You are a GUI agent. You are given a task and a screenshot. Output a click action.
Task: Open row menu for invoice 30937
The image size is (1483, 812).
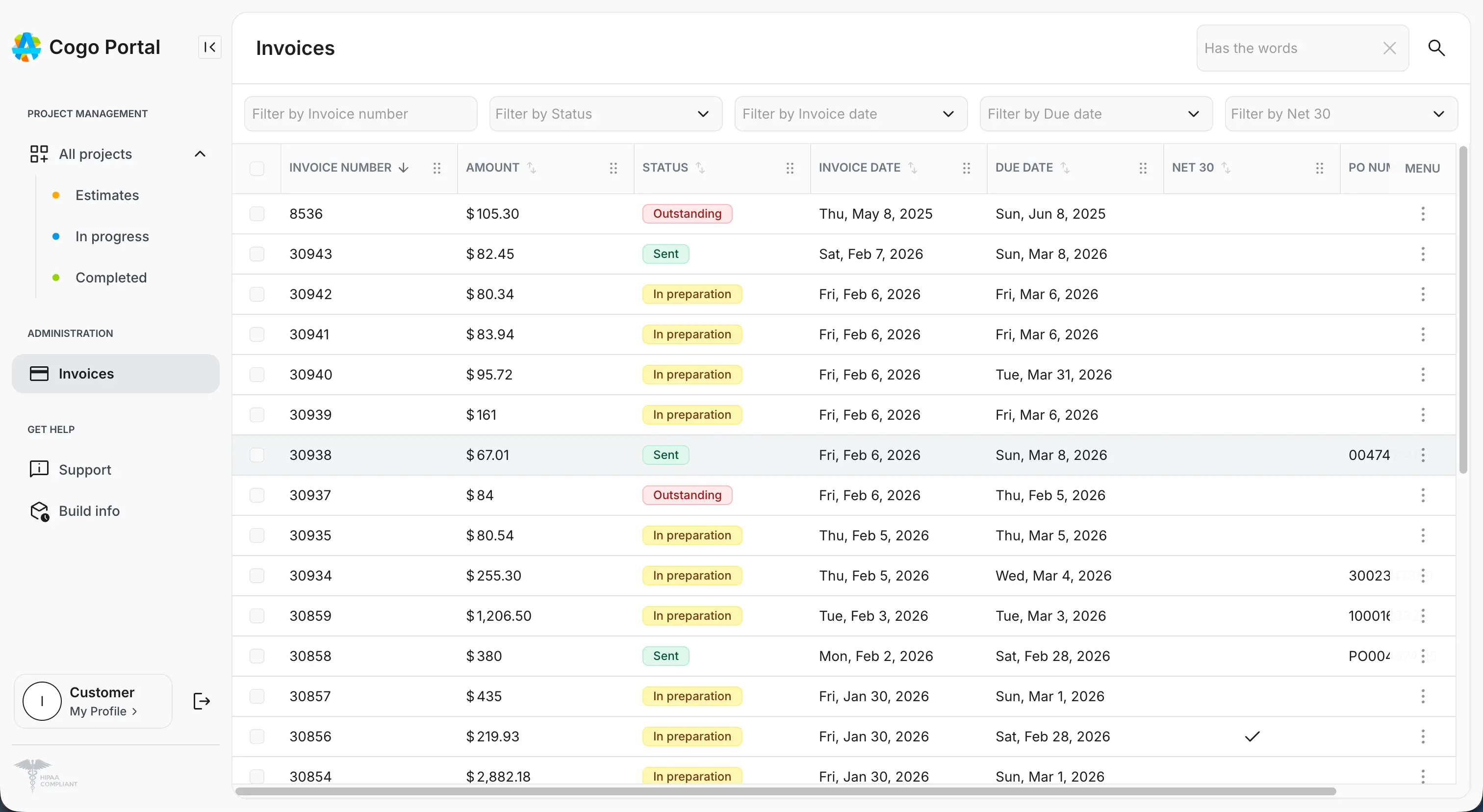1423,495
